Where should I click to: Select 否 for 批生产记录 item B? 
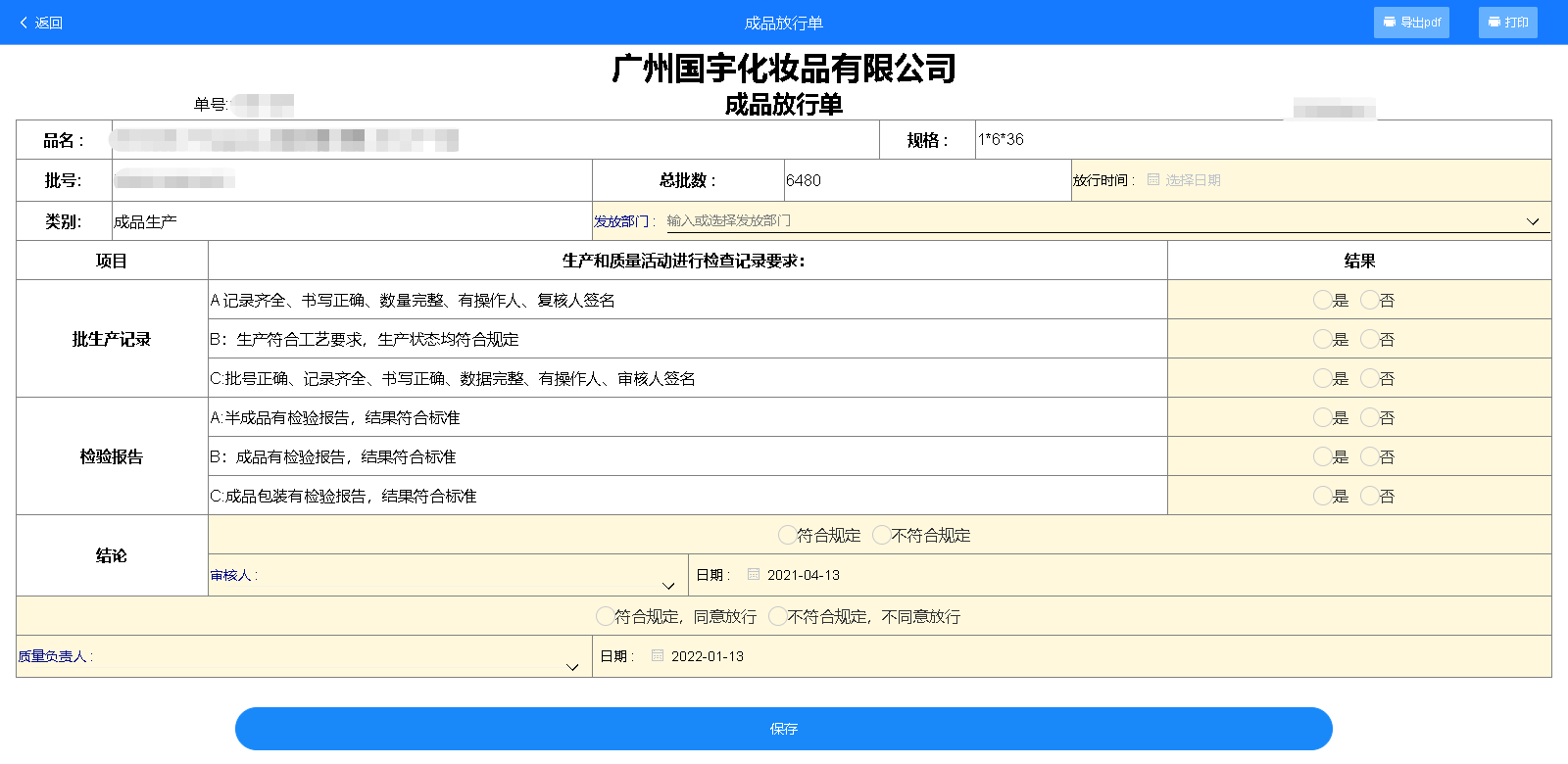coord(1369,340)
